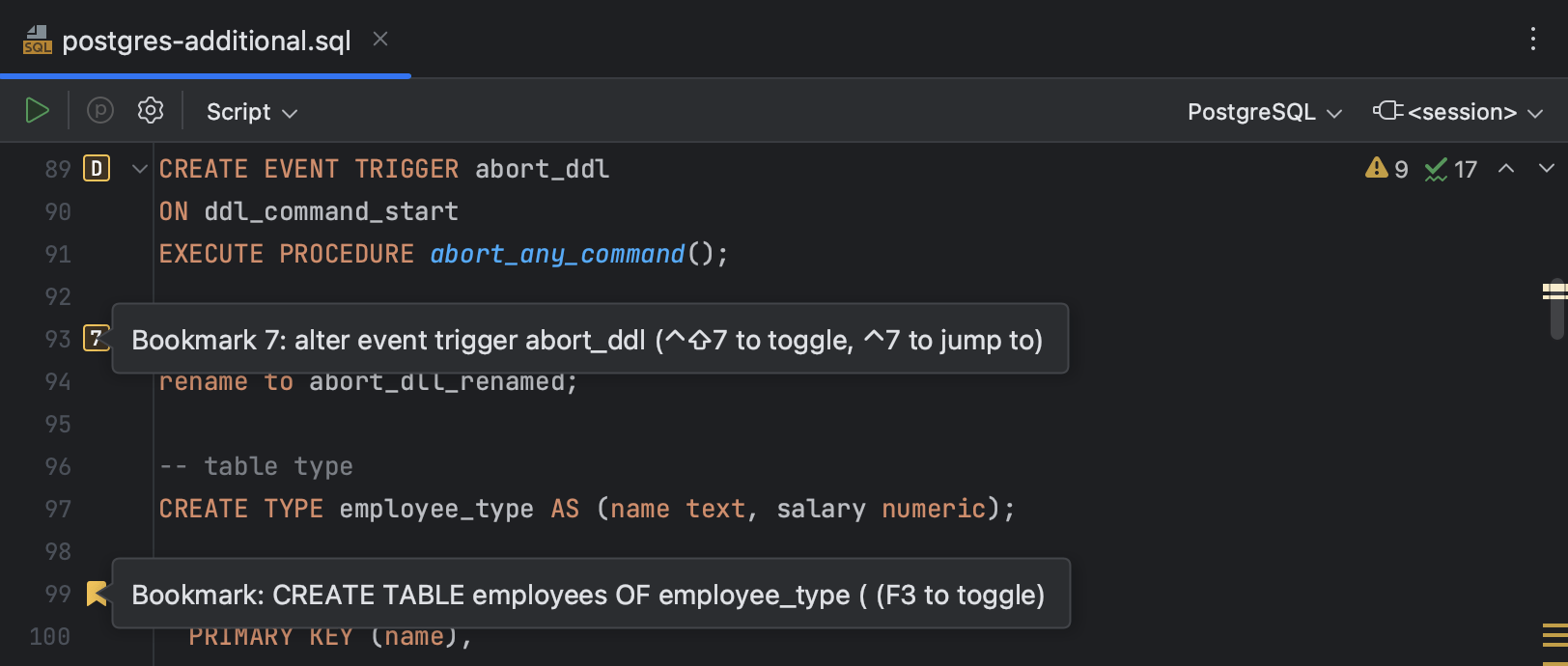Toggle the bookmark flag on line 99
The image size is (1568, 666).
click(97, 594)
